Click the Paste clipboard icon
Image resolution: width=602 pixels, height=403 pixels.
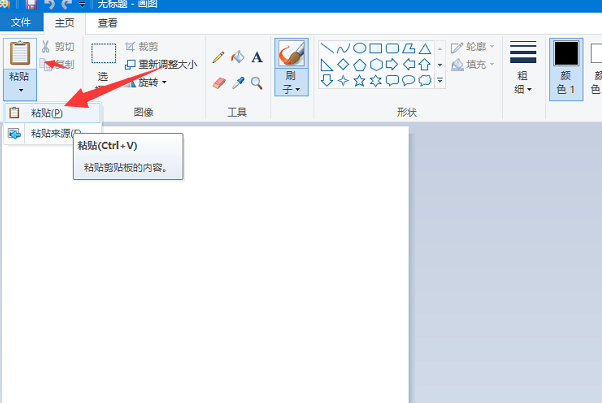click(20, 54)
